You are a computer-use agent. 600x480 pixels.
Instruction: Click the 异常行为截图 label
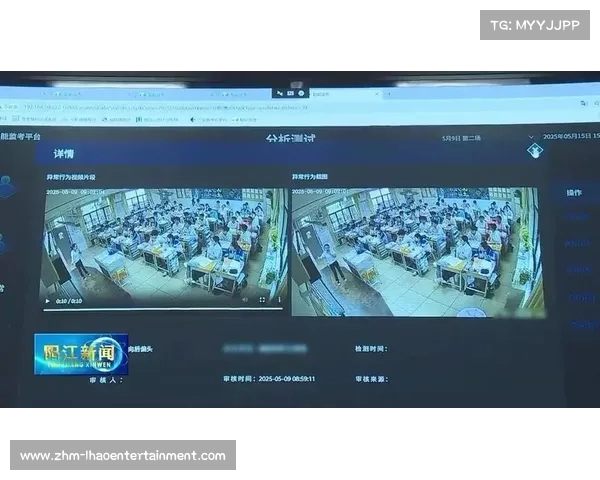click(x=310, y=176)
